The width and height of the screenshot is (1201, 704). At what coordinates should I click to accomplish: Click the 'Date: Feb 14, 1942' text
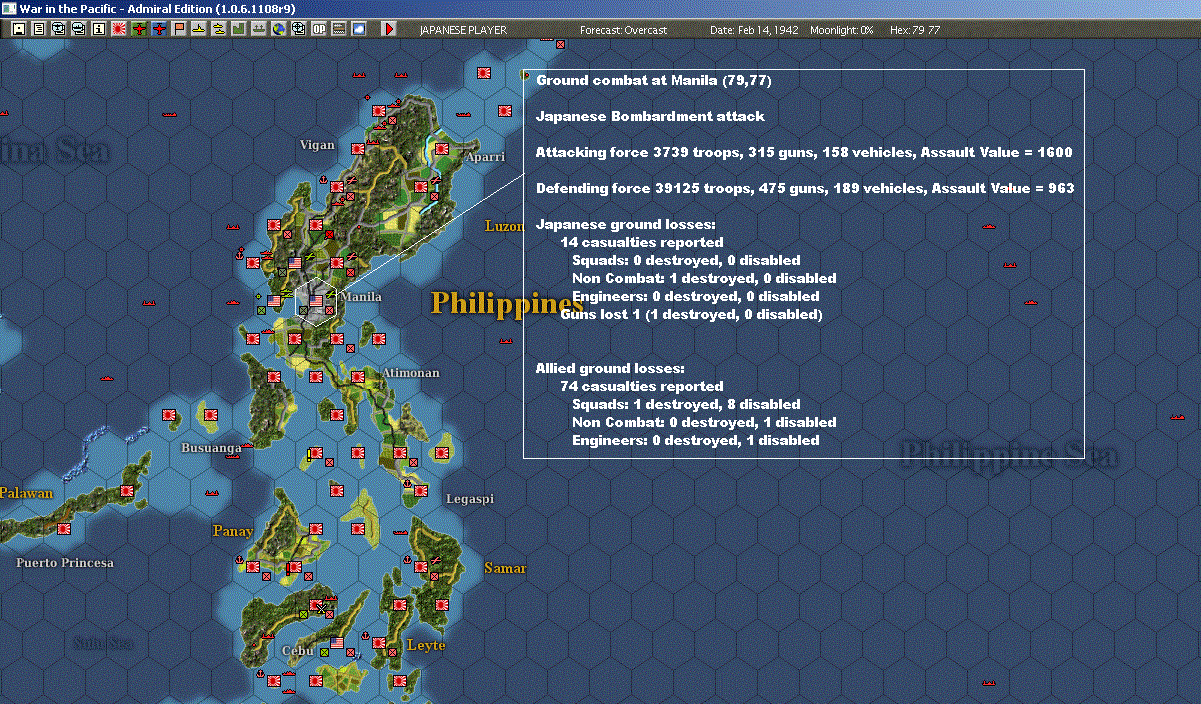click(754, 30)
